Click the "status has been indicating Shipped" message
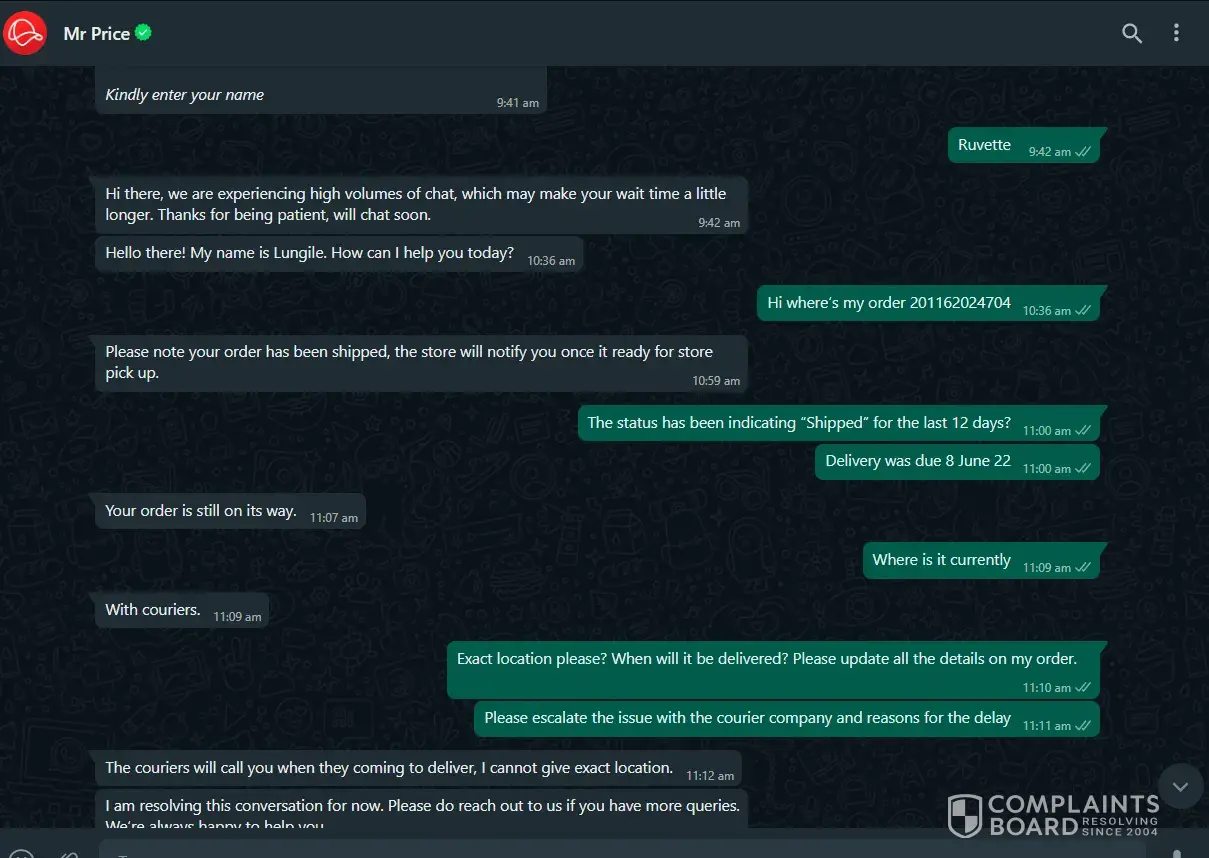 (799, 423)
